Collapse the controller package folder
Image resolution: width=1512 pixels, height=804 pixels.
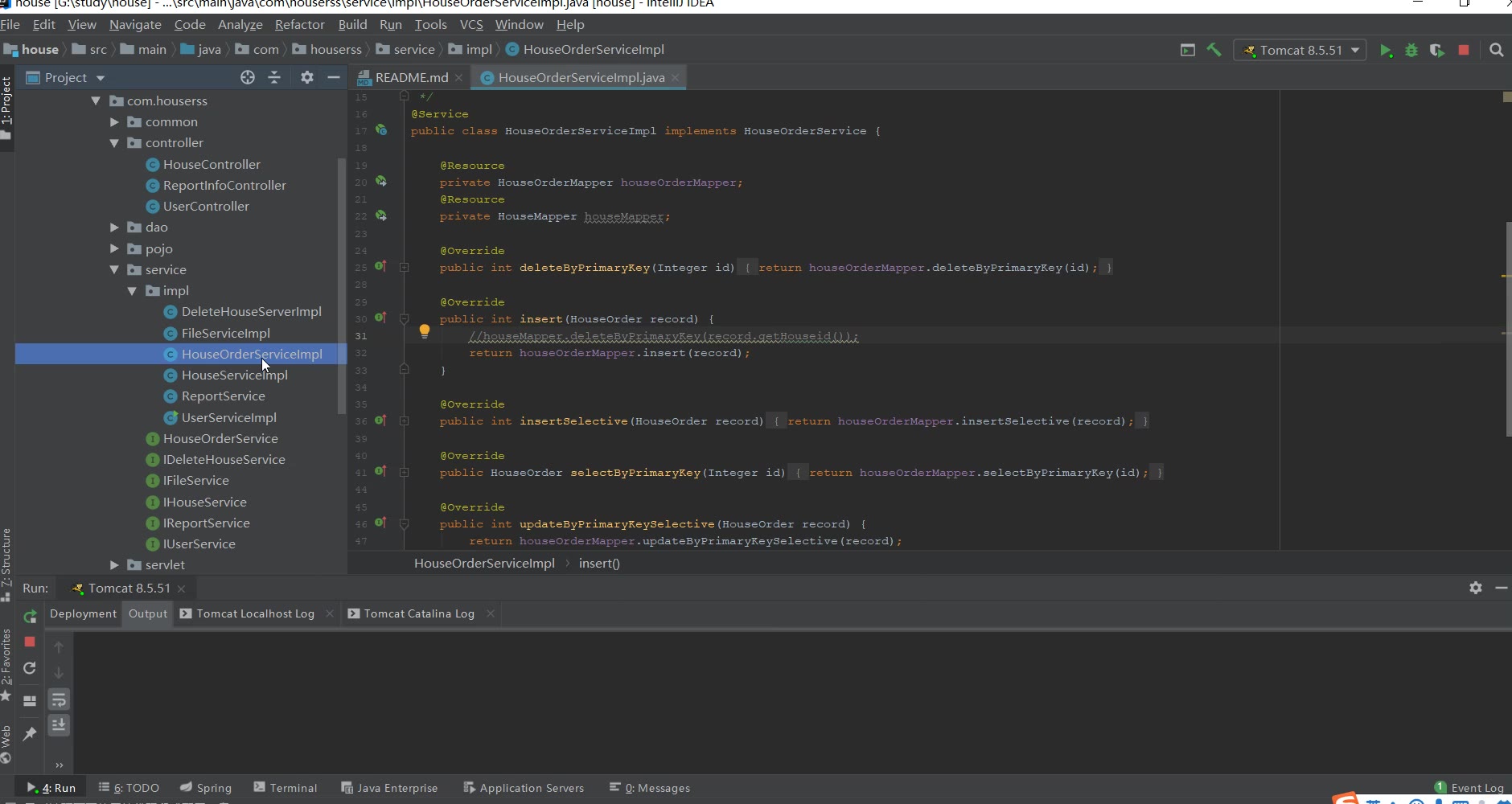(114, 143)
